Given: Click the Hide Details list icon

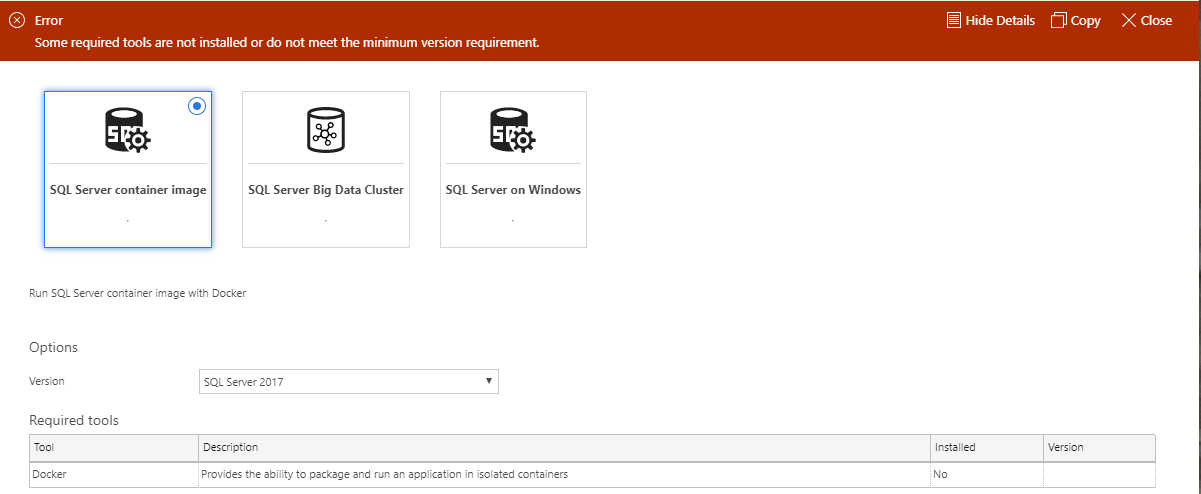Looking at the screenshot, I should click(954, 20).
